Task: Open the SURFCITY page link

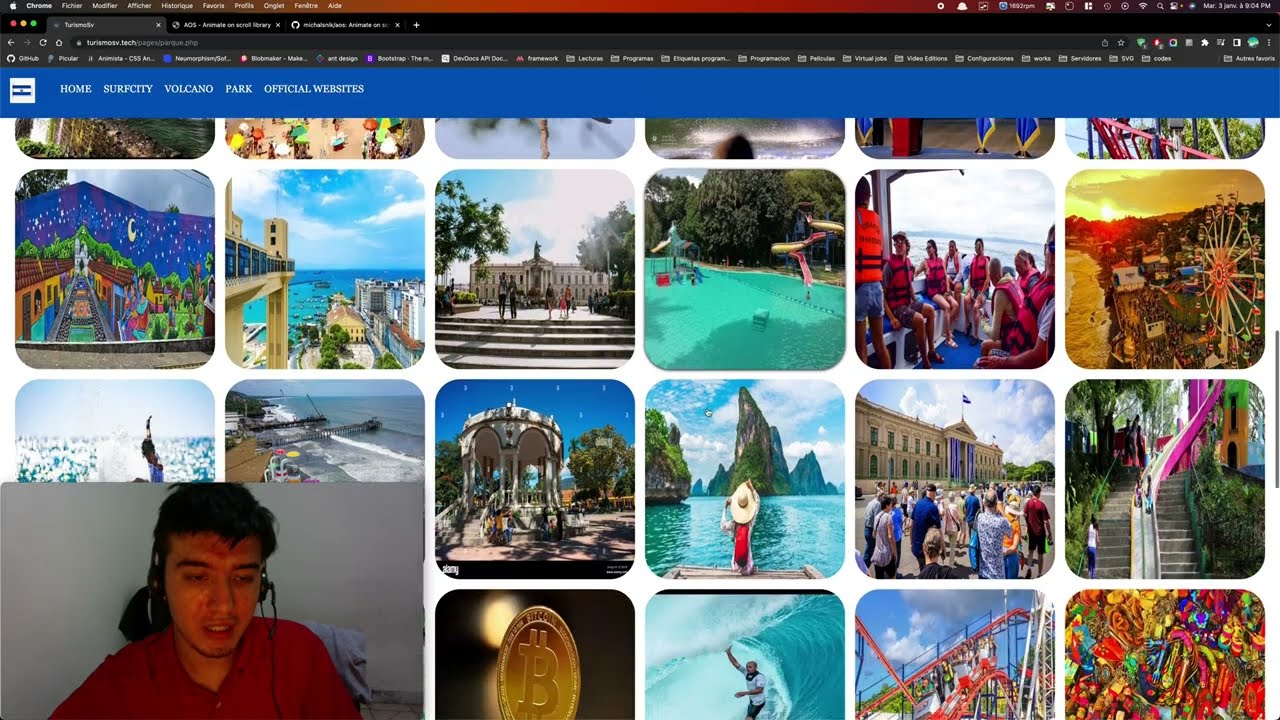Action: click(x=128, y=89)
